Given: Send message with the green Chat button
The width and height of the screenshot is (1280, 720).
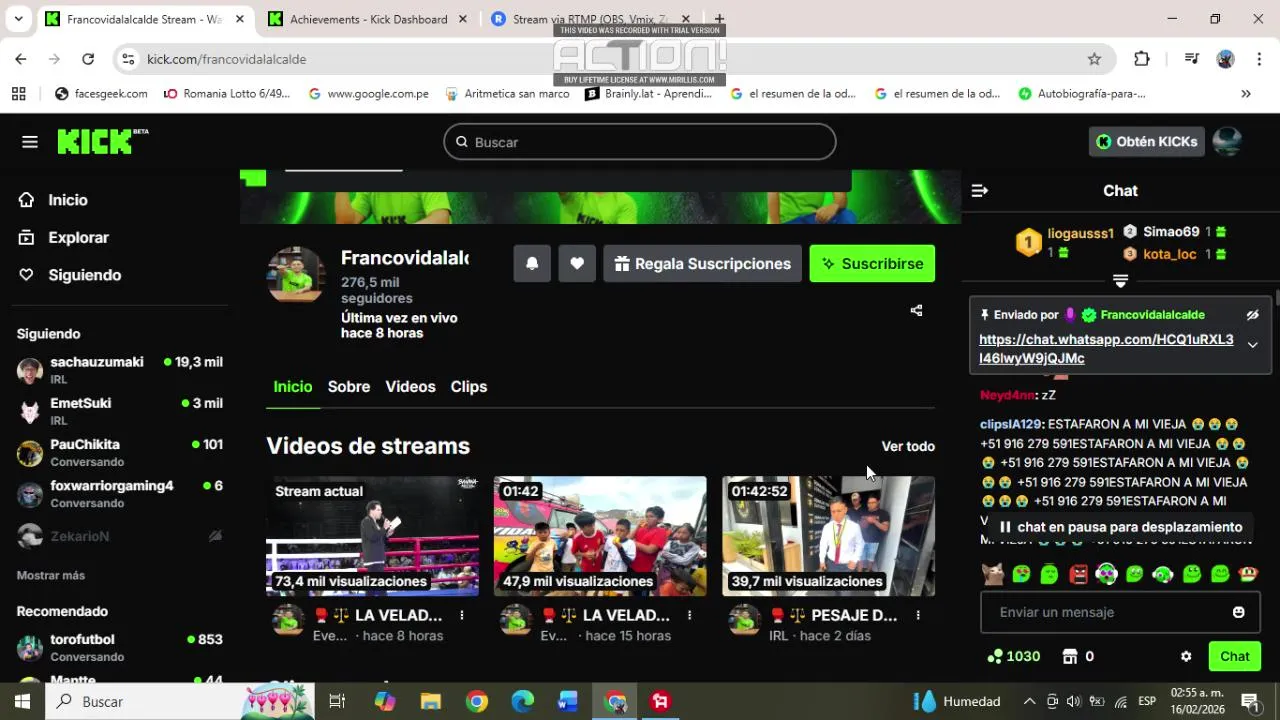Looking at the screenshot, I should 1234,656.
